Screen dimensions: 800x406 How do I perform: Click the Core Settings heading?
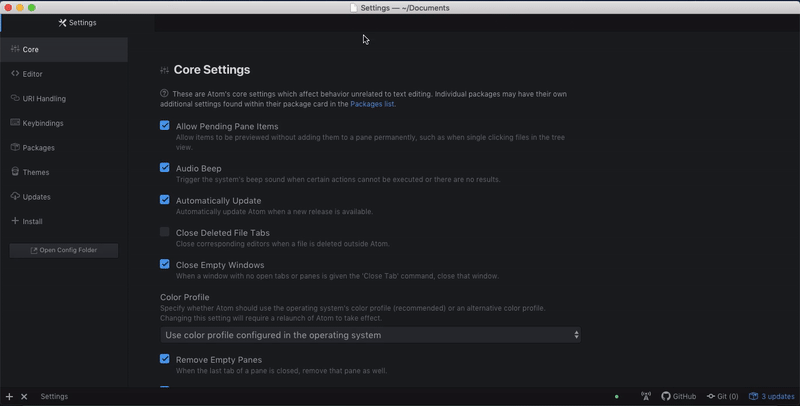212,70
